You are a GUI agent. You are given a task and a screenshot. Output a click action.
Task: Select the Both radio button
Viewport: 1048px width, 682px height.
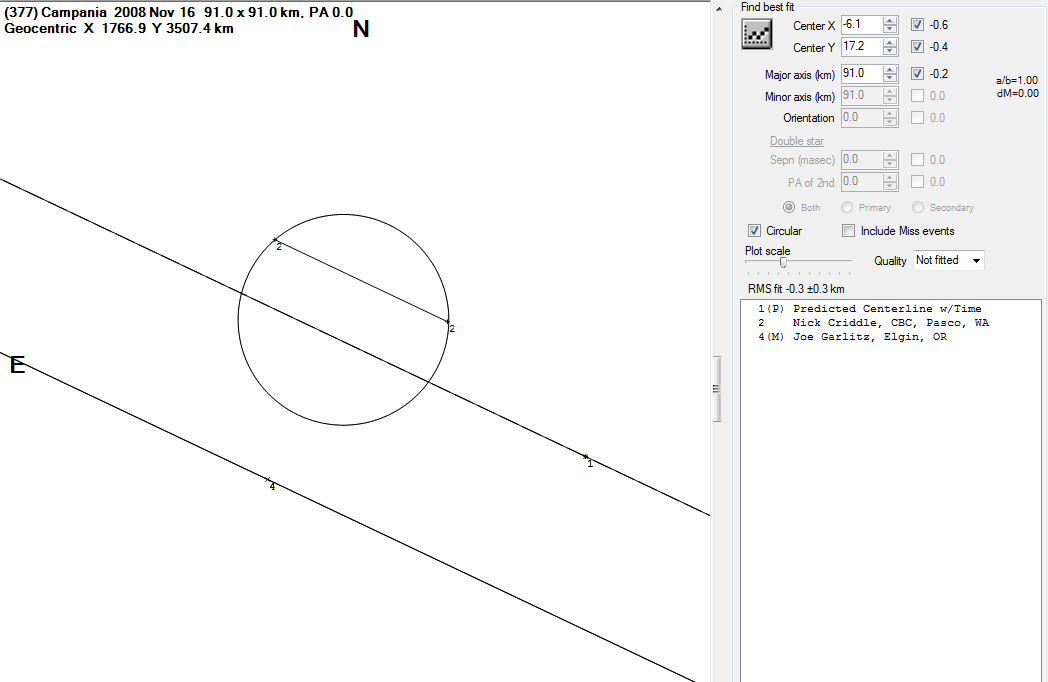point(789,207)
